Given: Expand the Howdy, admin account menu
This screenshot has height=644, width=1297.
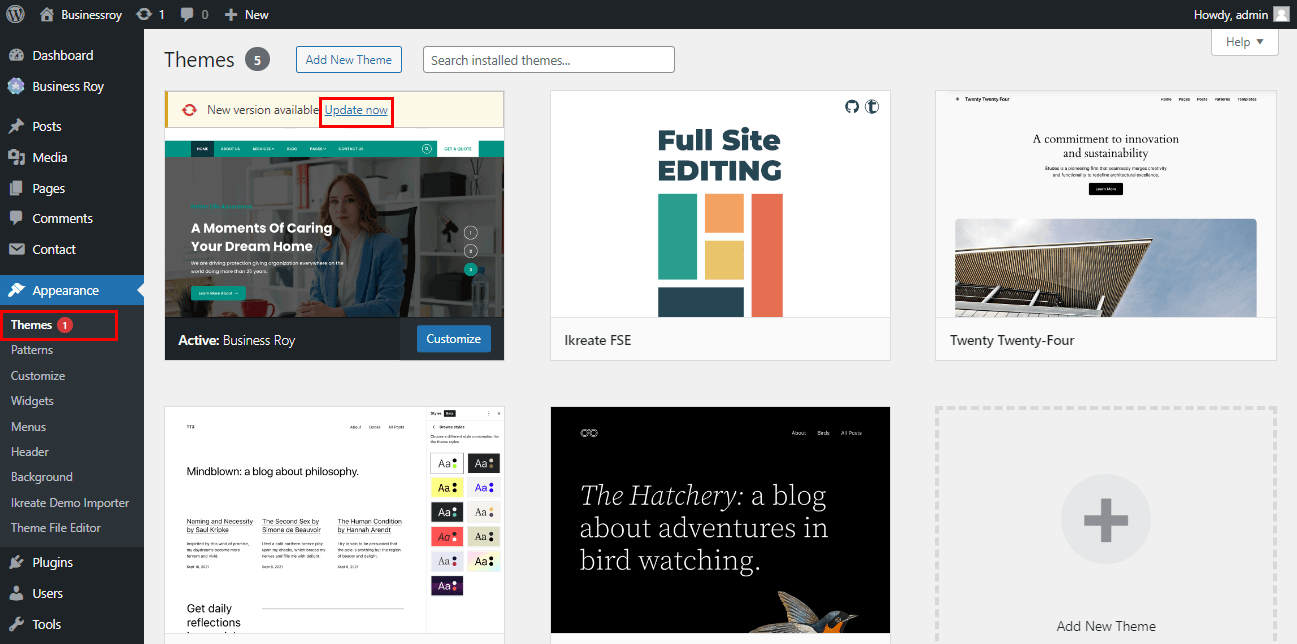Looking at the screenshot, I should 1231,15.
